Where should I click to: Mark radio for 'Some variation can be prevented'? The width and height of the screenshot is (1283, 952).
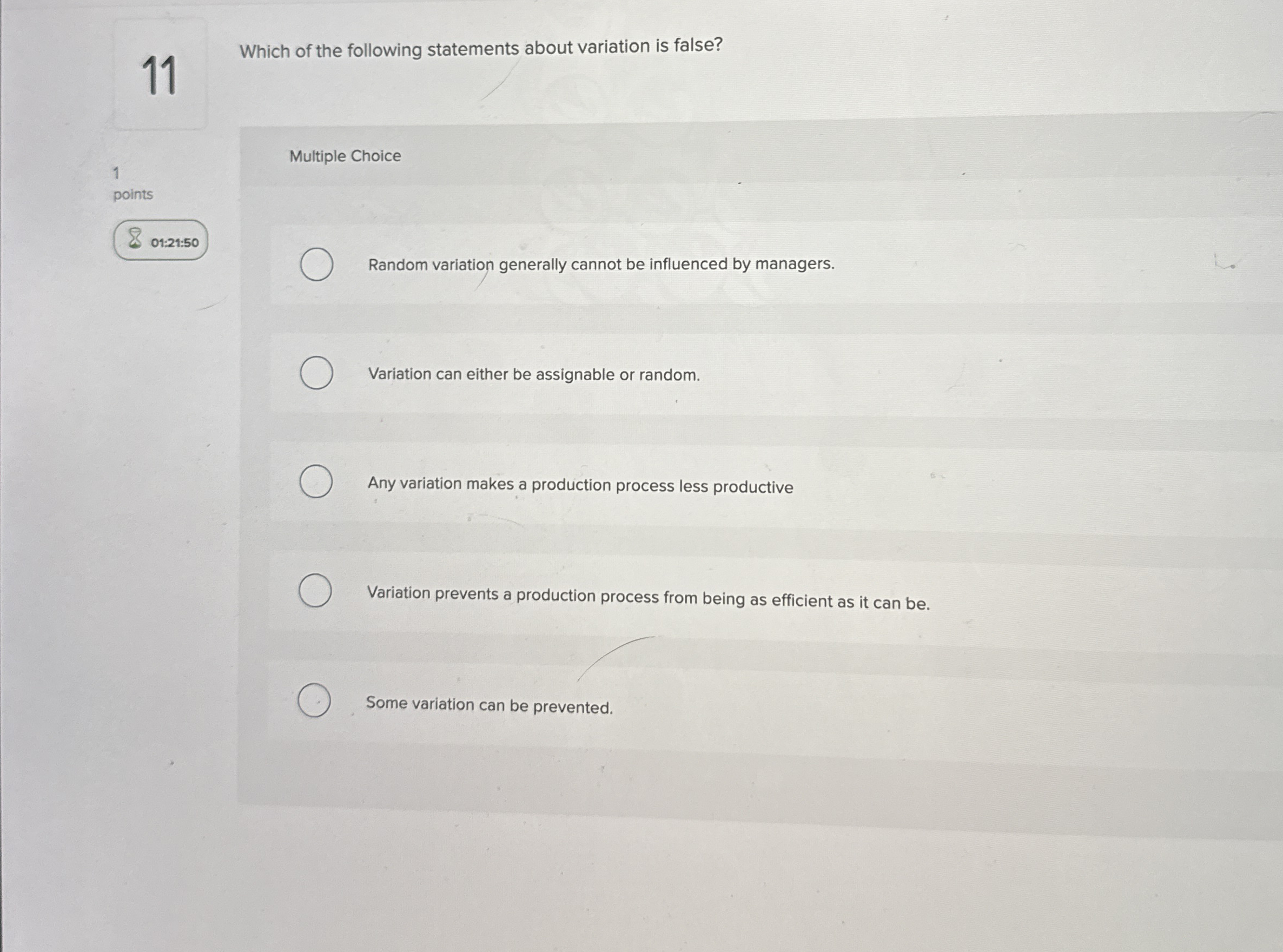coord(314,700)
